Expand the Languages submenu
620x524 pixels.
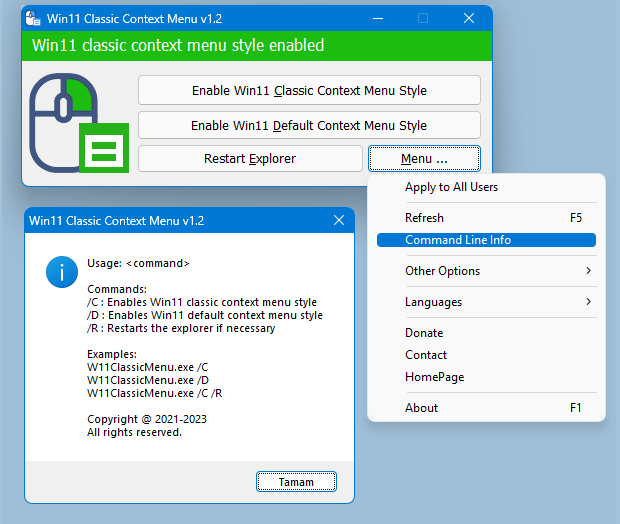tap(486, 302)
